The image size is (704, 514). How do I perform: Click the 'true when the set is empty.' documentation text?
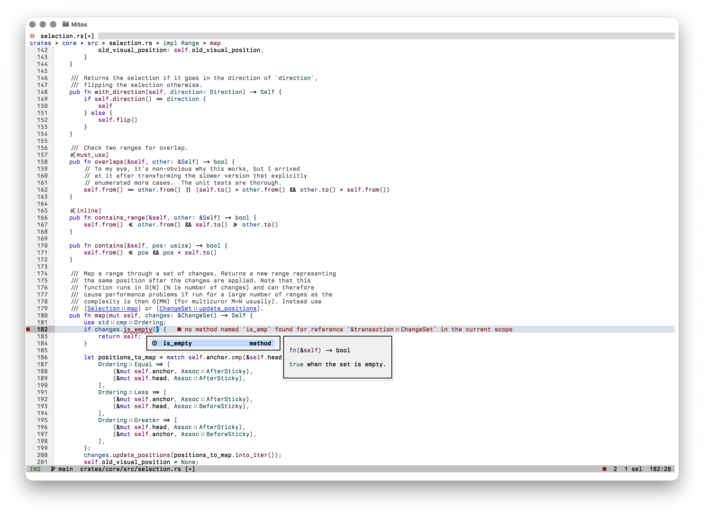(x=337, y=365)
